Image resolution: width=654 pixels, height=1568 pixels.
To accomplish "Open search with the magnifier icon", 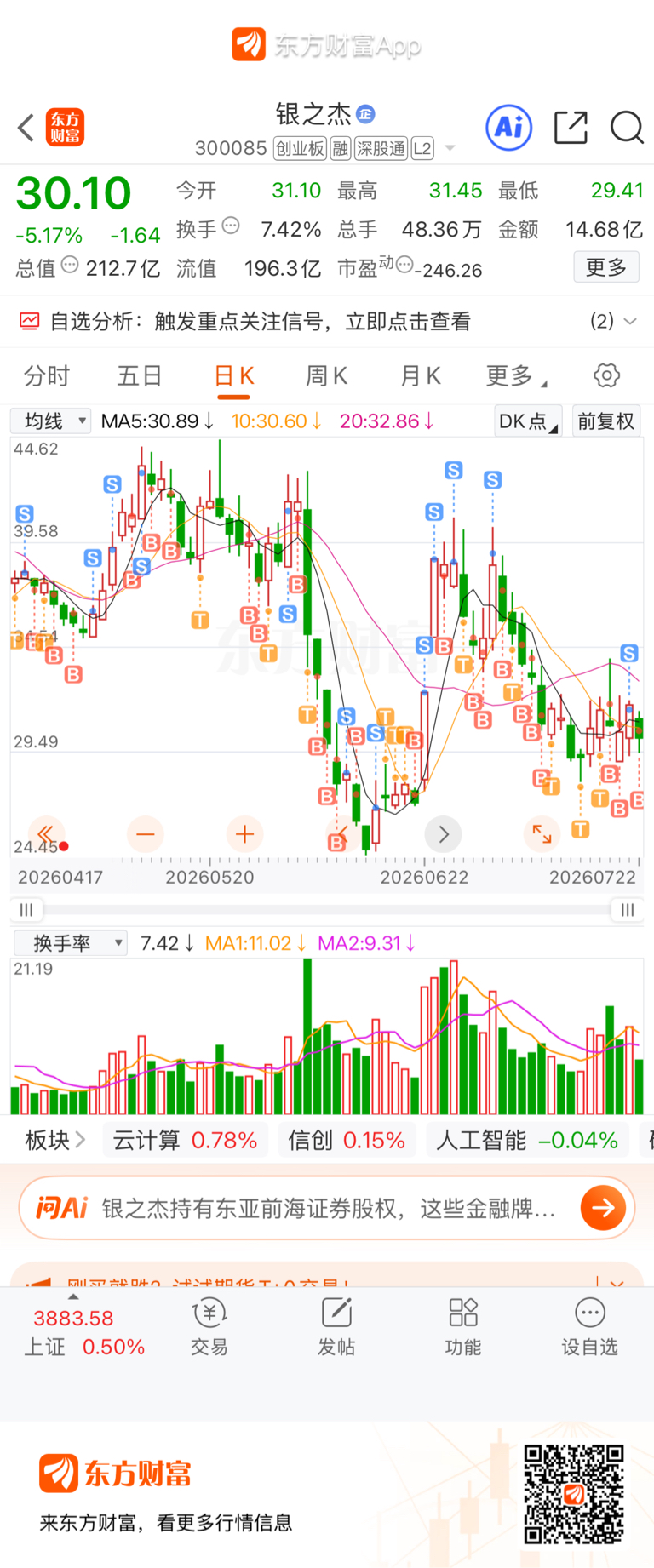I will tap(628, 128).
